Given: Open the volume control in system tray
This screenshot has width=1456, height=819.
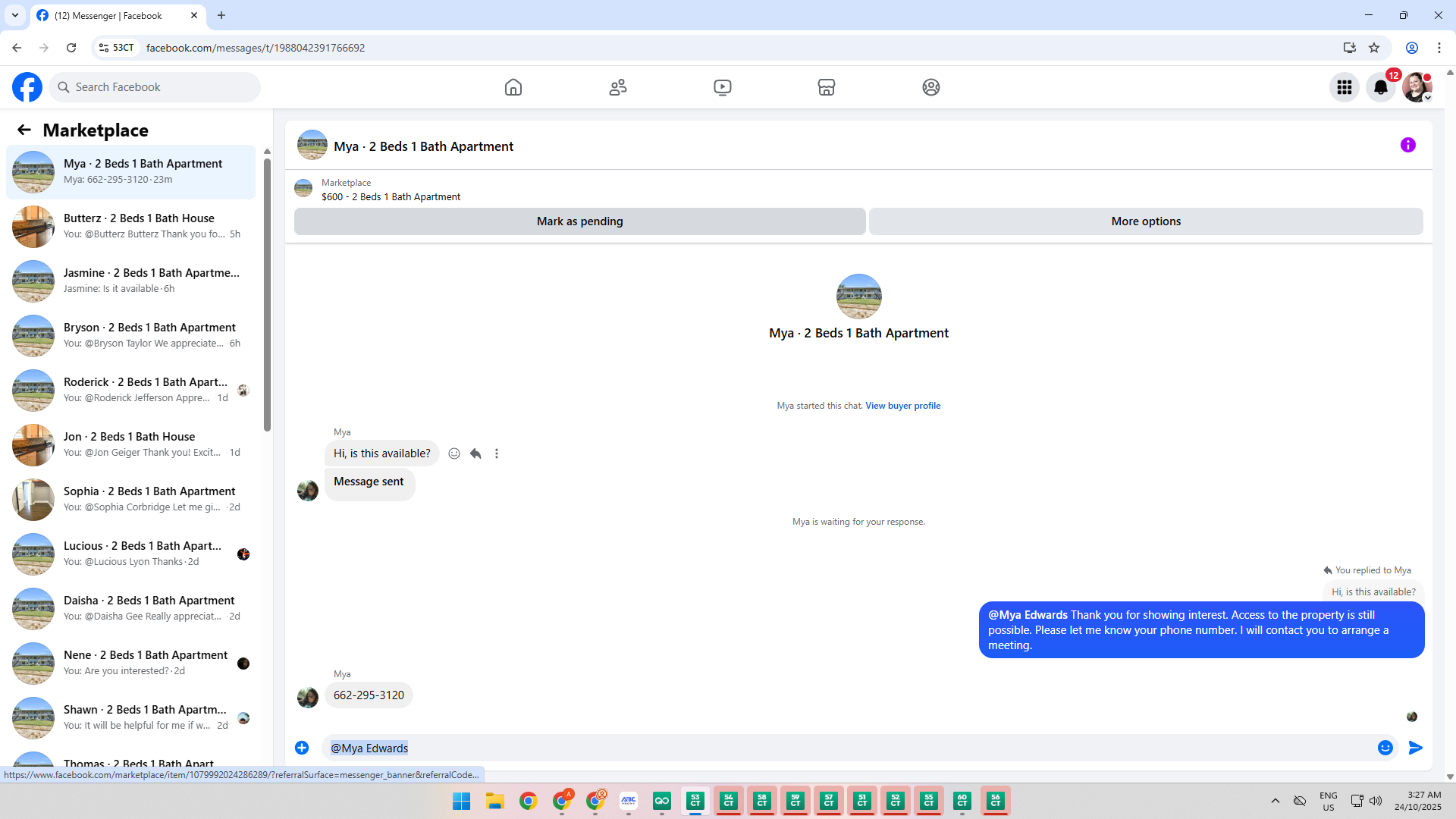Looking at the screenshot, I should click(x=1376, y=801).
